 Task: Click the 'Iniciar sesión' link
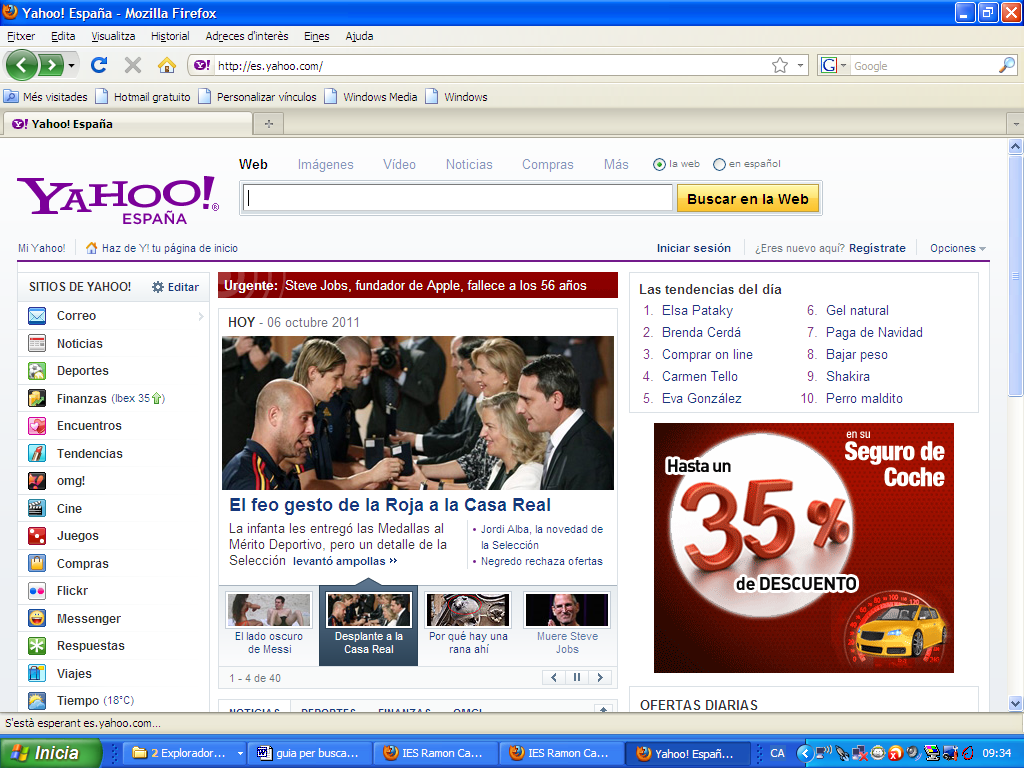tap(693, 248)
